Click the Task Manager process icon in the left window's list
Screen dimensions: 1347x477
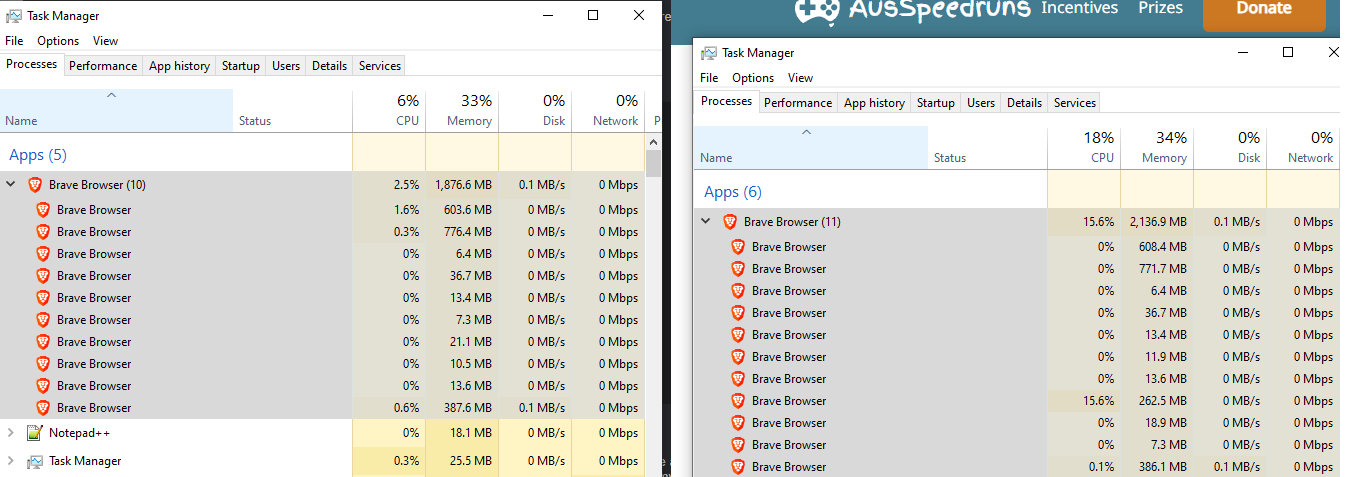click(x=35, y=461)
